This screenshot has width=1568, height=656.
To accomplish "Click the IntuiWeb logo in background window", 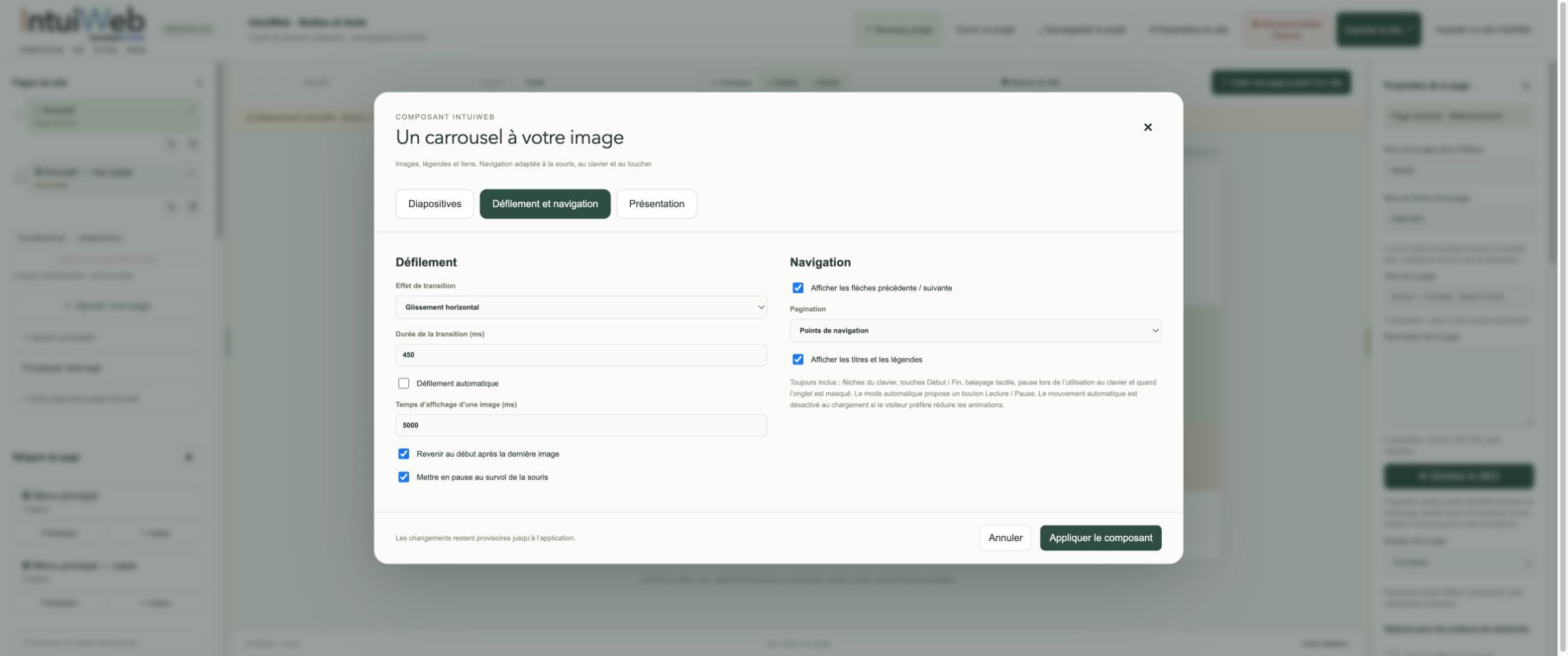I will click(82, 30).
